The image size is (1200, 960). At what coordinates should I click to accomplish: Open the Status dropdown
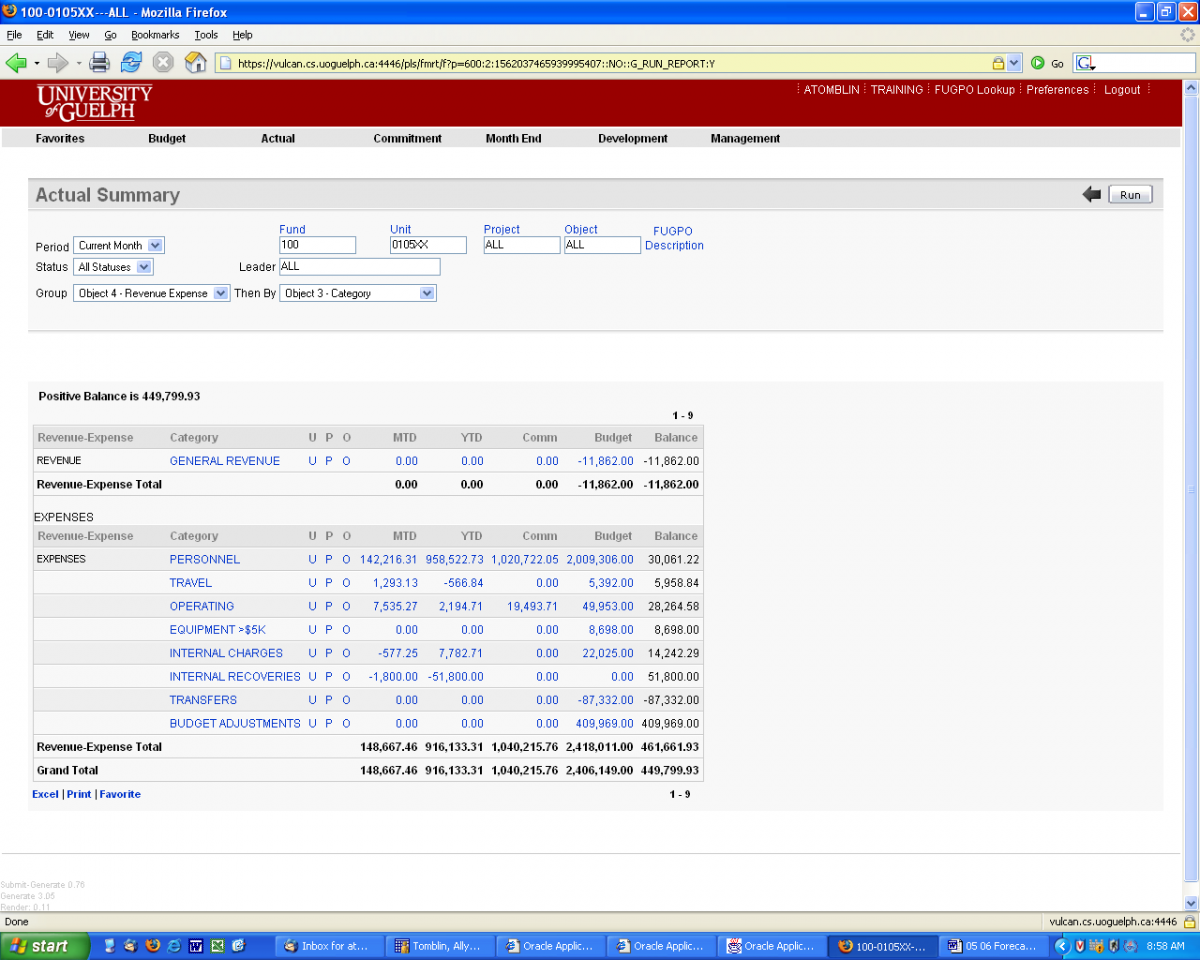pyautogui.click(x=113, y=267)
